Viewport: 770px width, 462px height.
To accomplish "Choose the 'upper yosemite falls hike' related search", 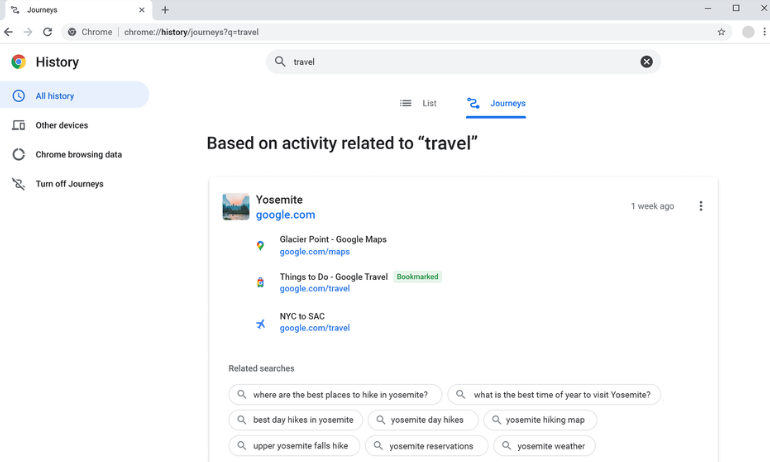I will (294, 446).
